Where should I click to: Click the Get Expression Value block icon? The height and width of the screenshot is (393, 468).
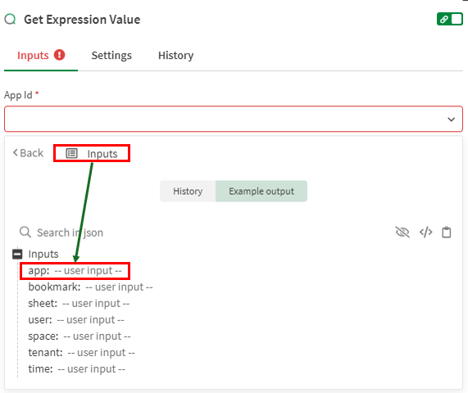click(10, 19)
